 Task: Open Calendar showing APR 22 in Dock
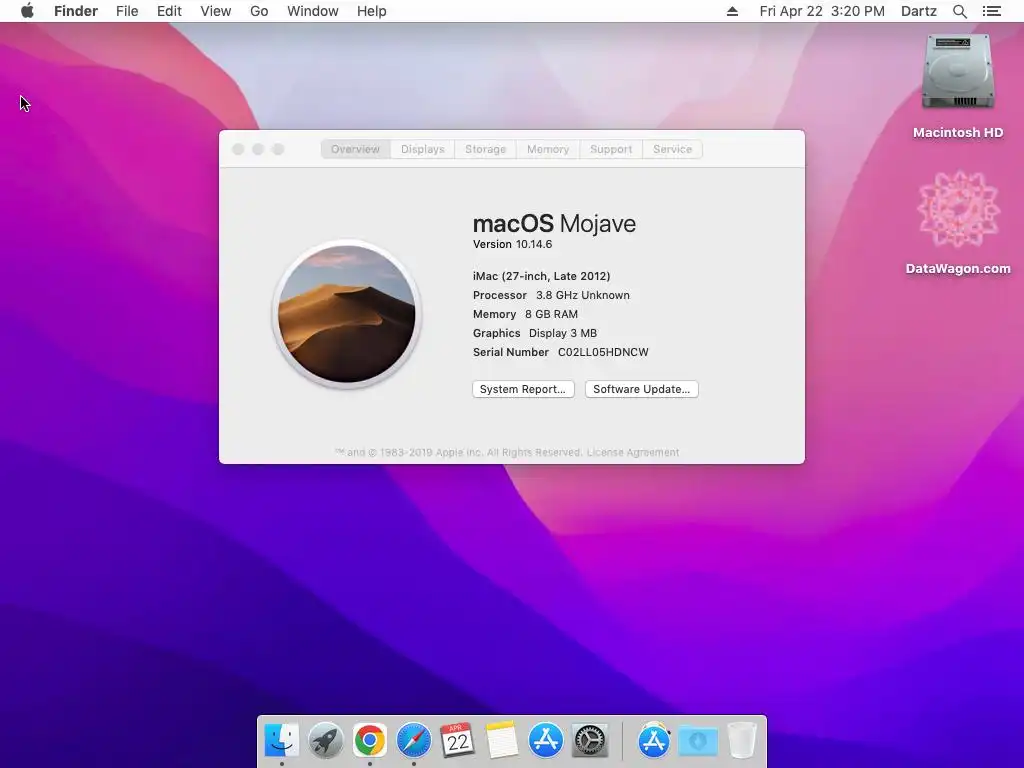pyautogui.click(x=457, y=741)
